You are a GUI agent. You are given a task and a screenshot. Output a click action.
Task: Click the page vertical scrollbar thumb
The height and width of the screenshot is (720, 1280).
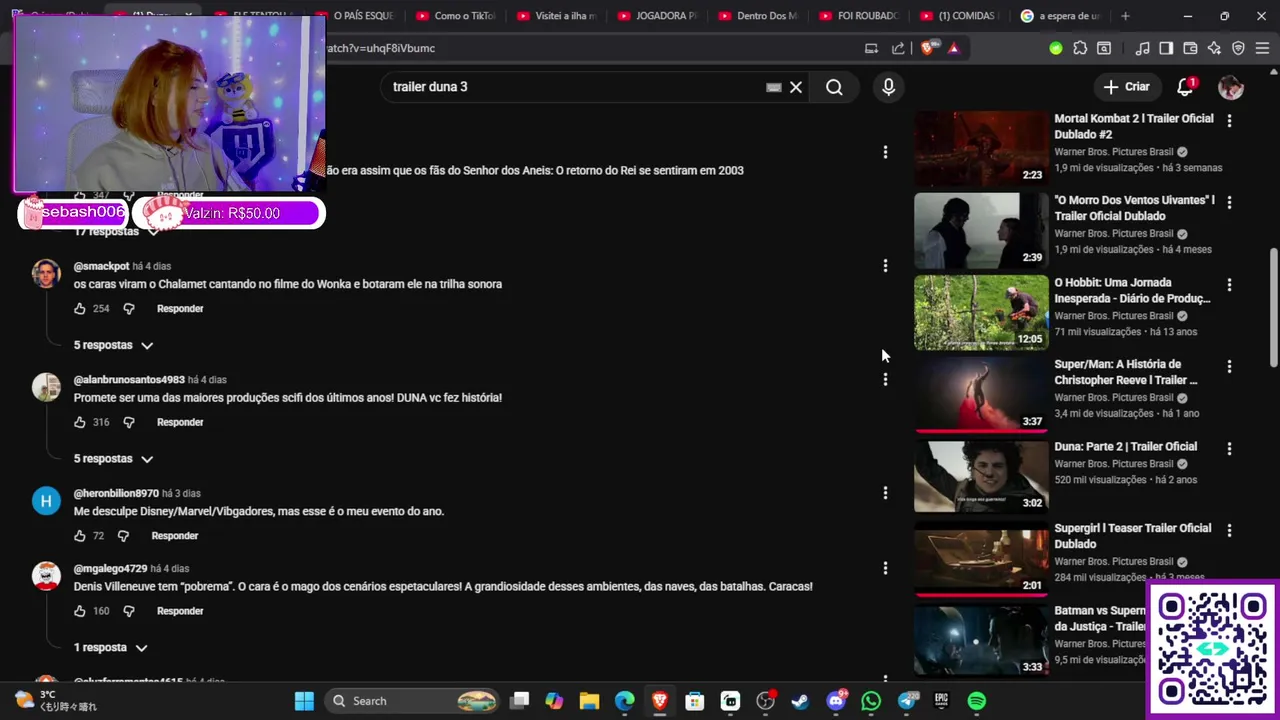(x=1273, y=307)
